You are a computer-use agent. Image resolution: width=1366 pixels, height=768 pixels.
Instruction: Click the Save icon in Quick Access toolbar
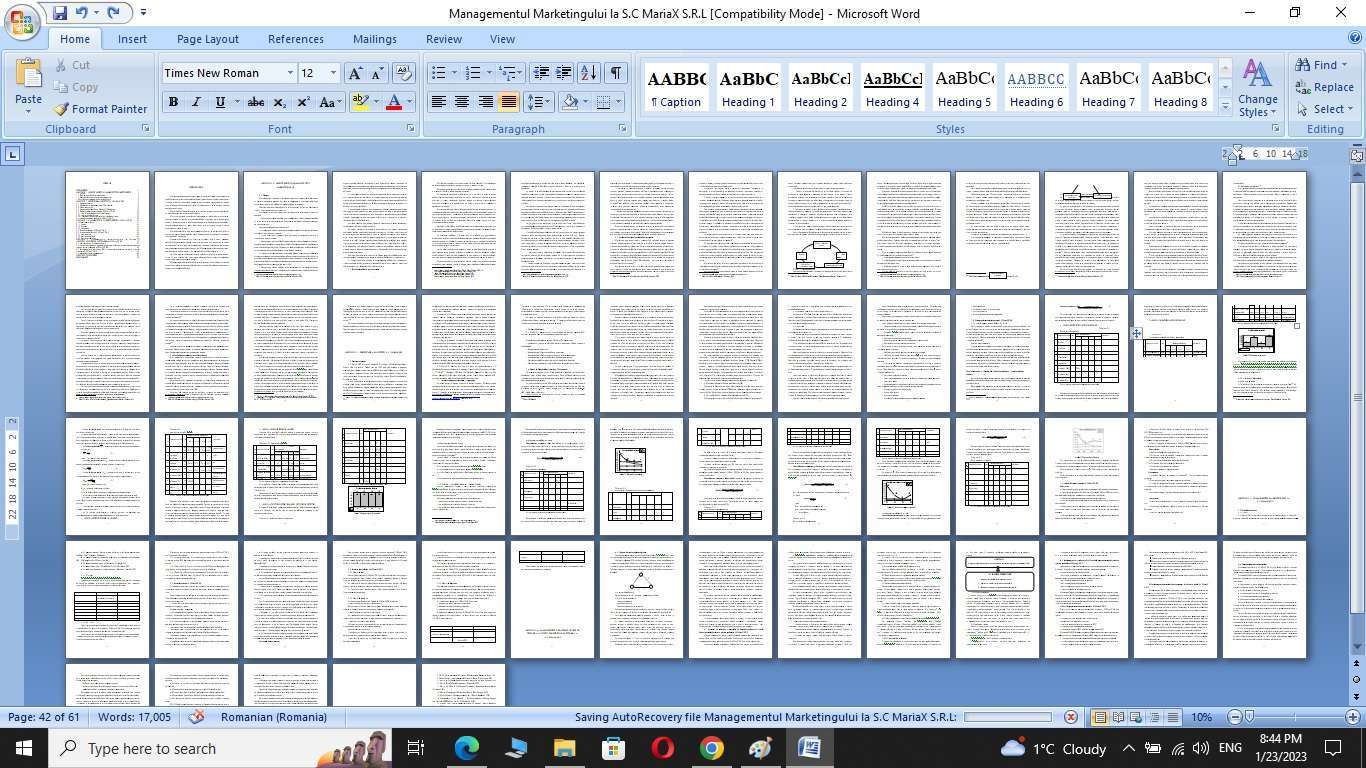click(60, 13)
